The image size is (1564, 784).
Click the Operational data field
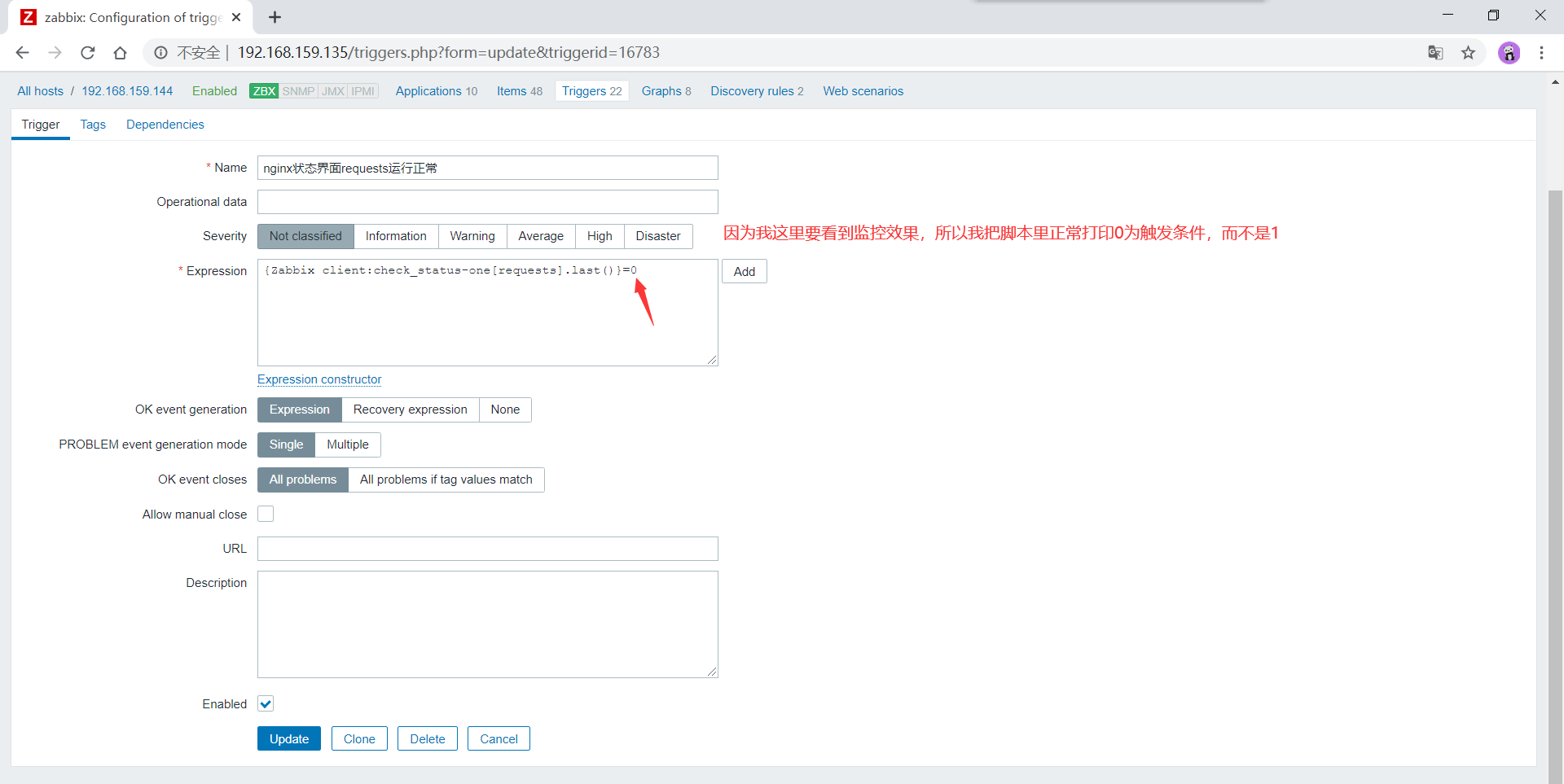tap(488, 202)
